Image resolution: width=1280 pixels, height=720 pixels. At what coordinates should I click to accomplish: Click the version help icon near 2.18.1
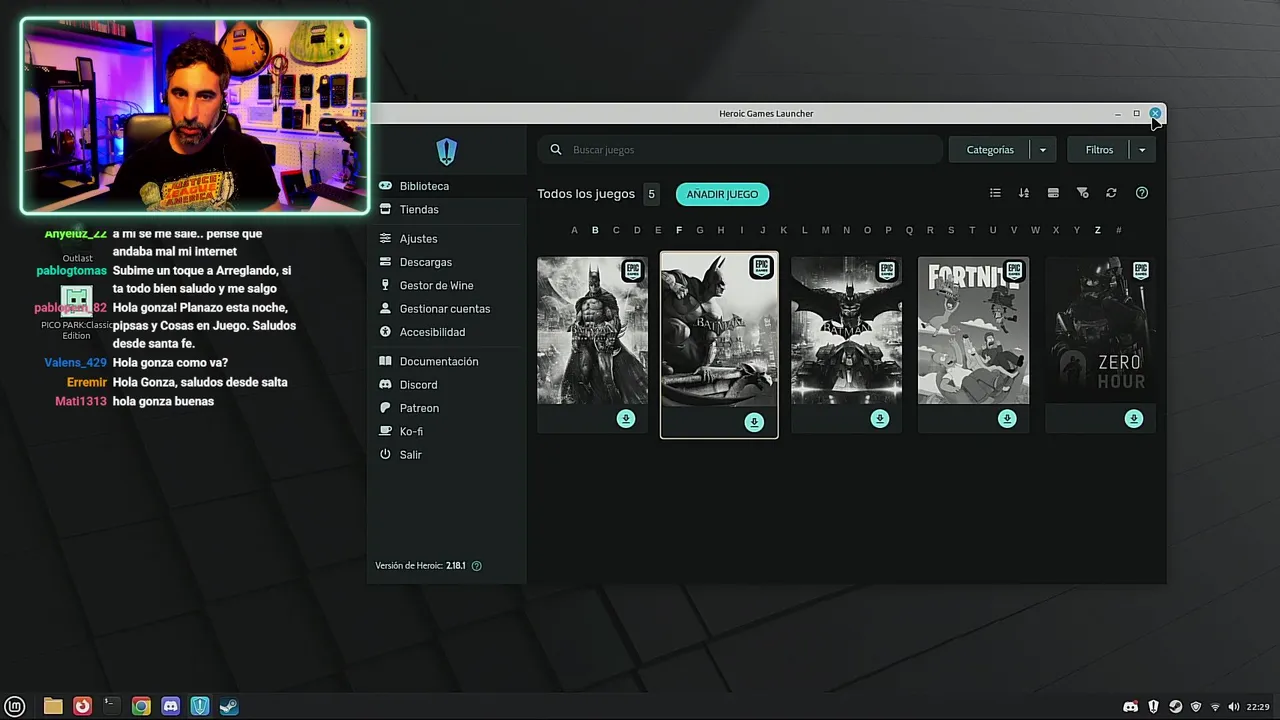[476, 566]
